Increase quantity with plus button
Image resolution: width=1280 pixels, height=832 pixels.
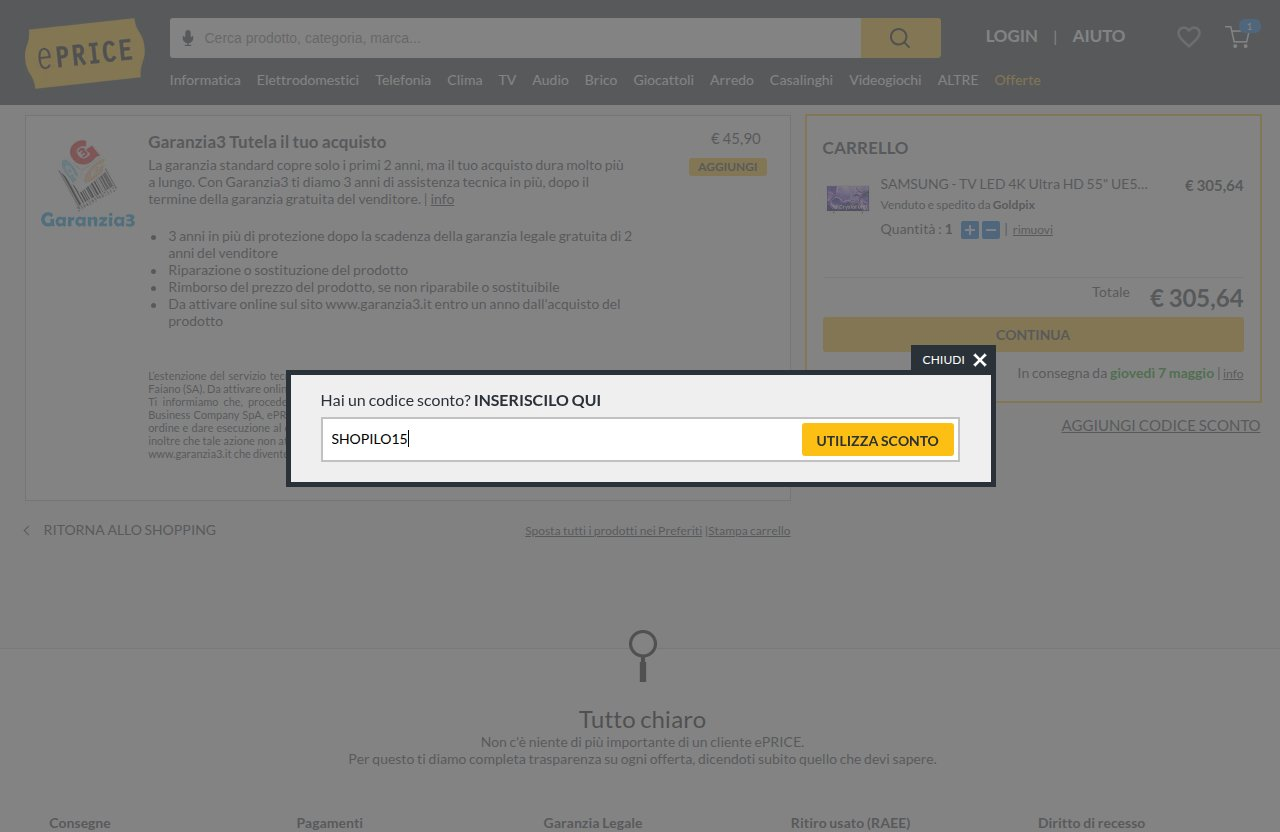click(x=970, y=230)
